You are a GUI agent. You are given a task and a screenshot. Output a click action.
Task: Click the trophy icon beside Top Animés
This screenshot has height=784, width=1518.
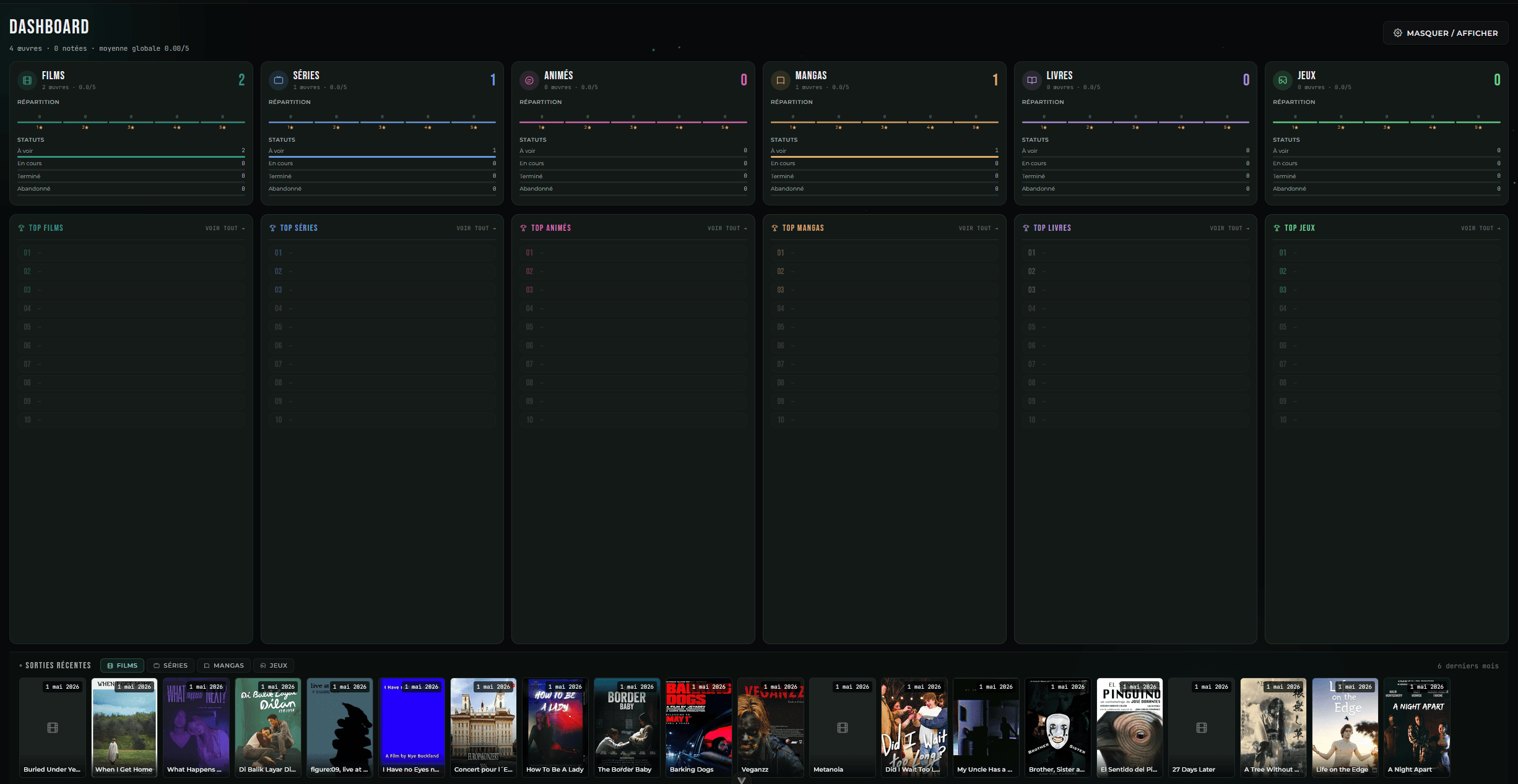[524, 228]
